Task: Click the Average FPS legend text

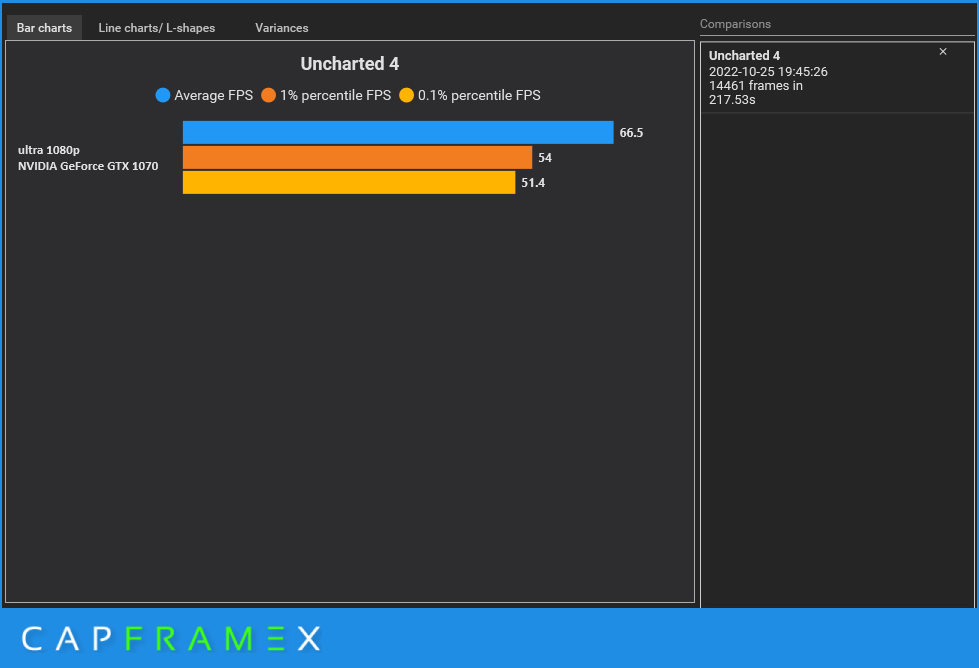Action: pyautogui.click(x=214, y=95)
